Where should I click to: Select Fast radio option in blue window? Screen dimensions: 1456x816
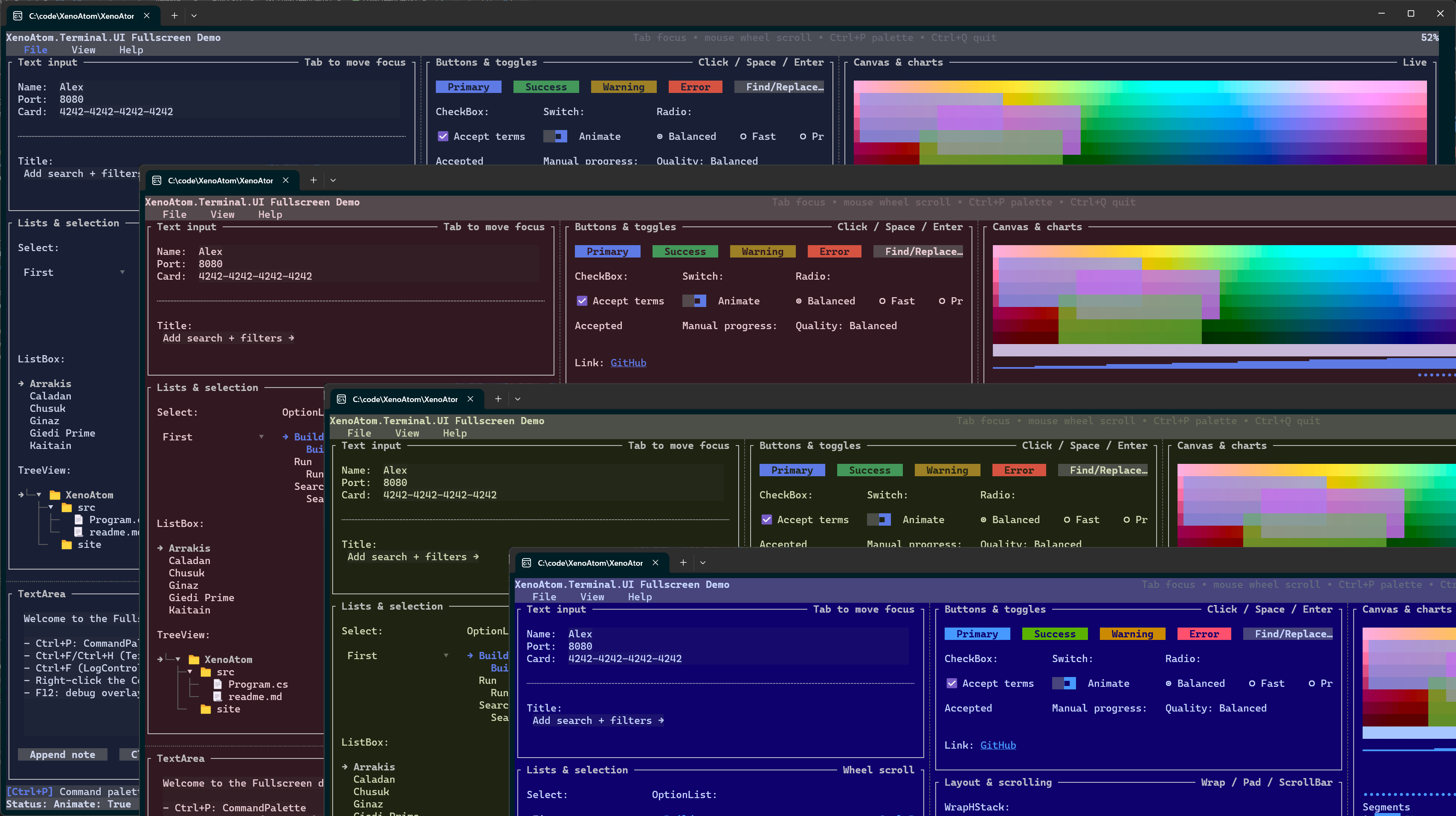[x=1252, y=683]
